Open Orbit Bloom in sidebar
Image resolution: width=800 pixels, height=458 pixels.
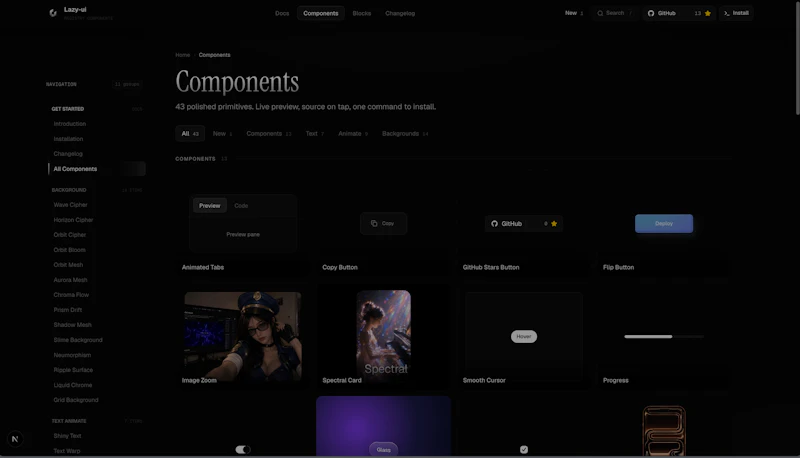coord(69,250)
